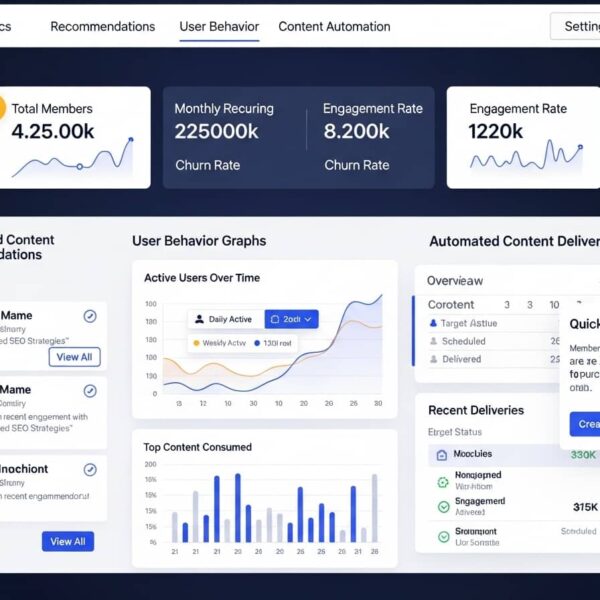Toggle check on first Mame card
Screen dimensions: 600x600
pyautogui.click(x=90, y=316)
